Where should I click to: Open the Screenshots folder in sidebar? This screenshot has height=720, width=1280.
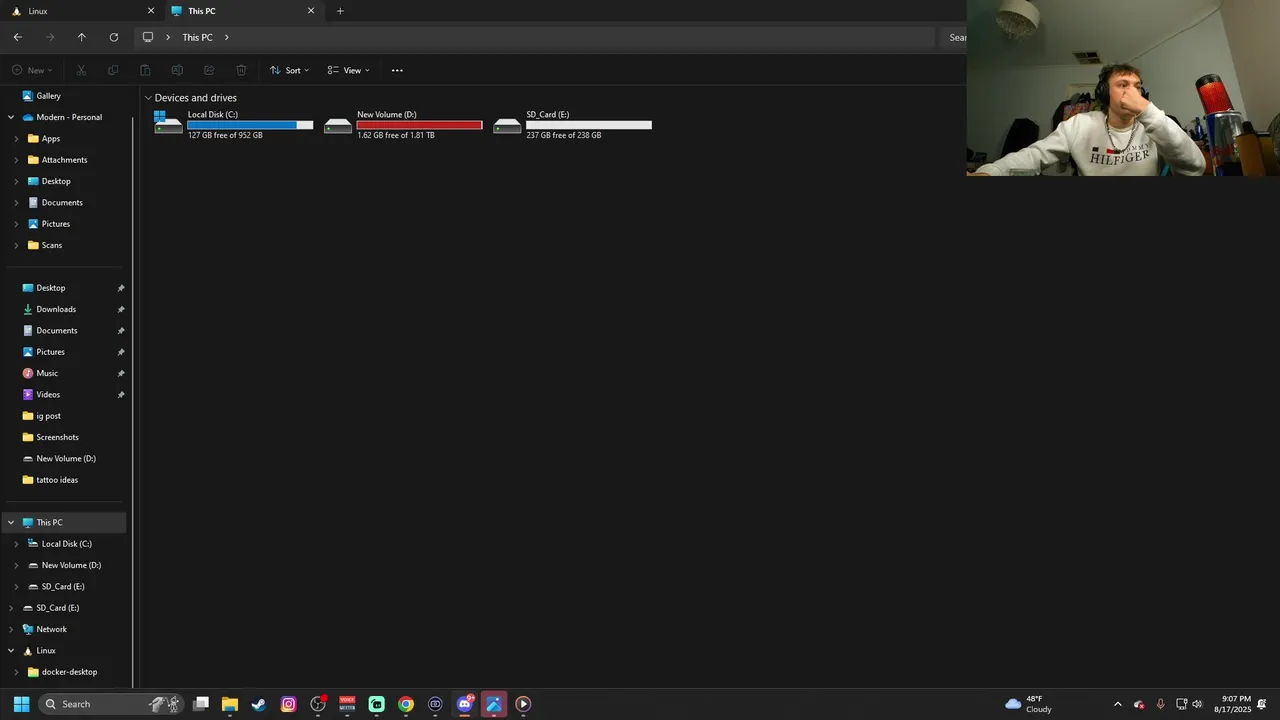tap(57, 437)
